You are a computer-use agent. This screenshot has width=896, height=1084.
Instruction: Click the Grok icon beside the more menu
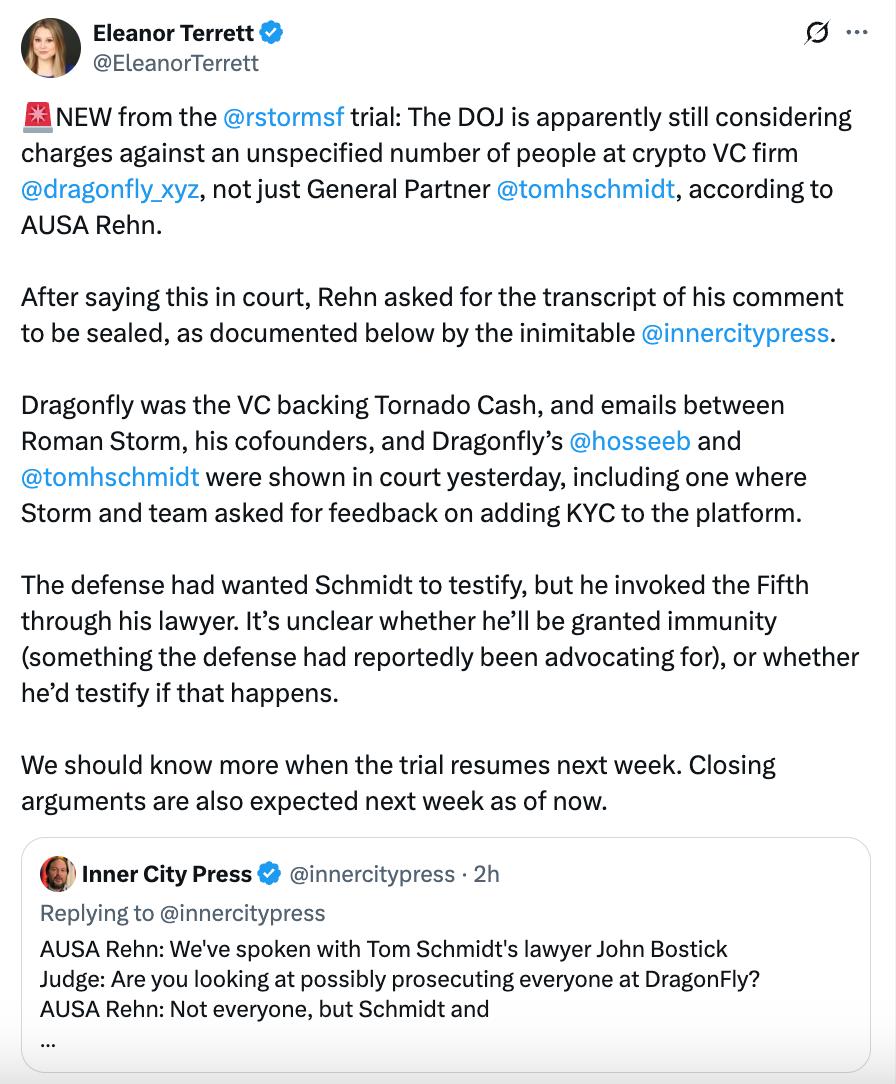click(816, 32)
